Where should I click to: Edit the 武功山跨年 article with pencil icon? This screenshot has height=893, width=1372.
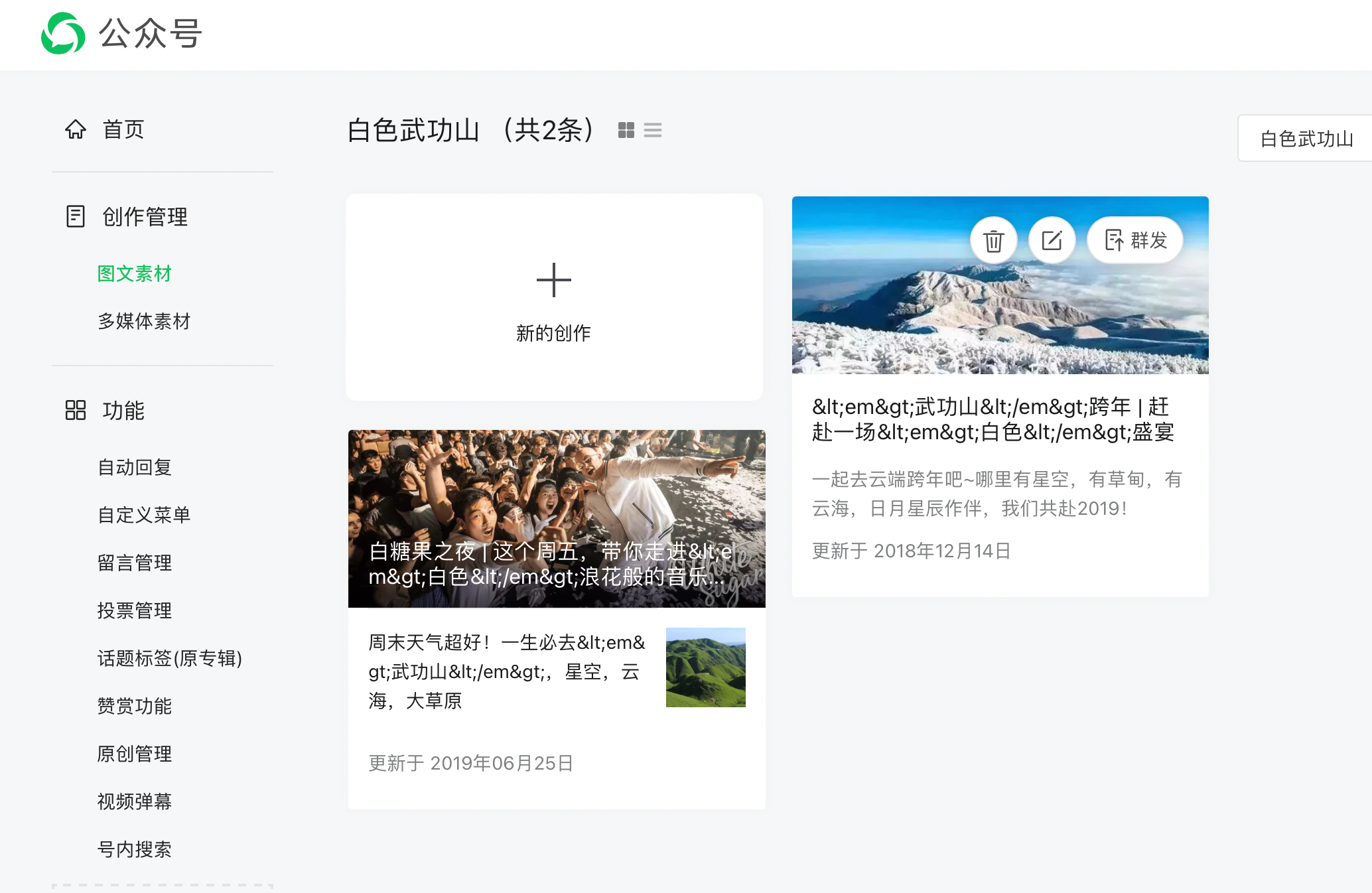tap(1052, 240)
